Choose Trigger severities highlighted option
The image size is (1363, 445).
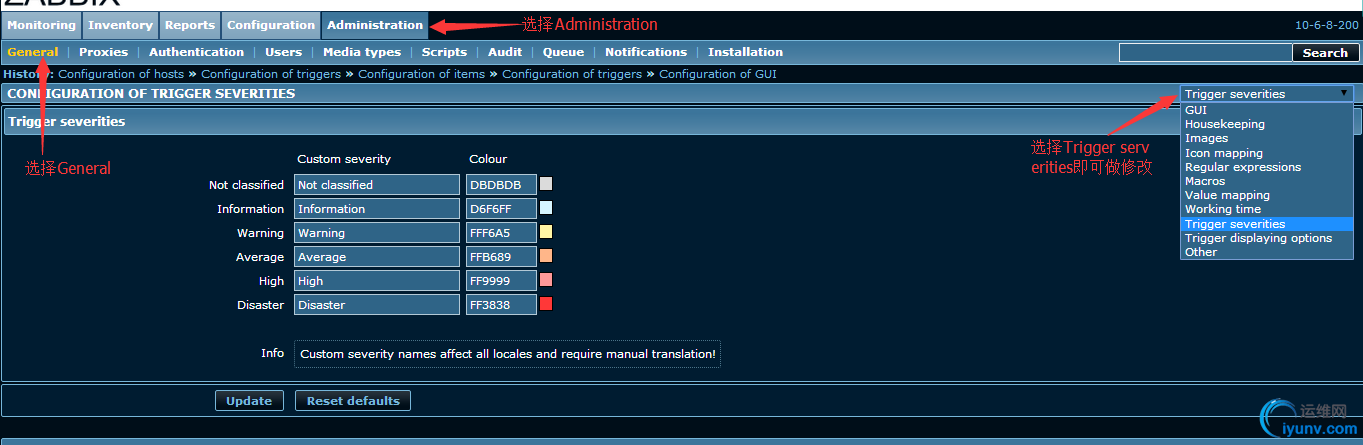[1267, 224]
